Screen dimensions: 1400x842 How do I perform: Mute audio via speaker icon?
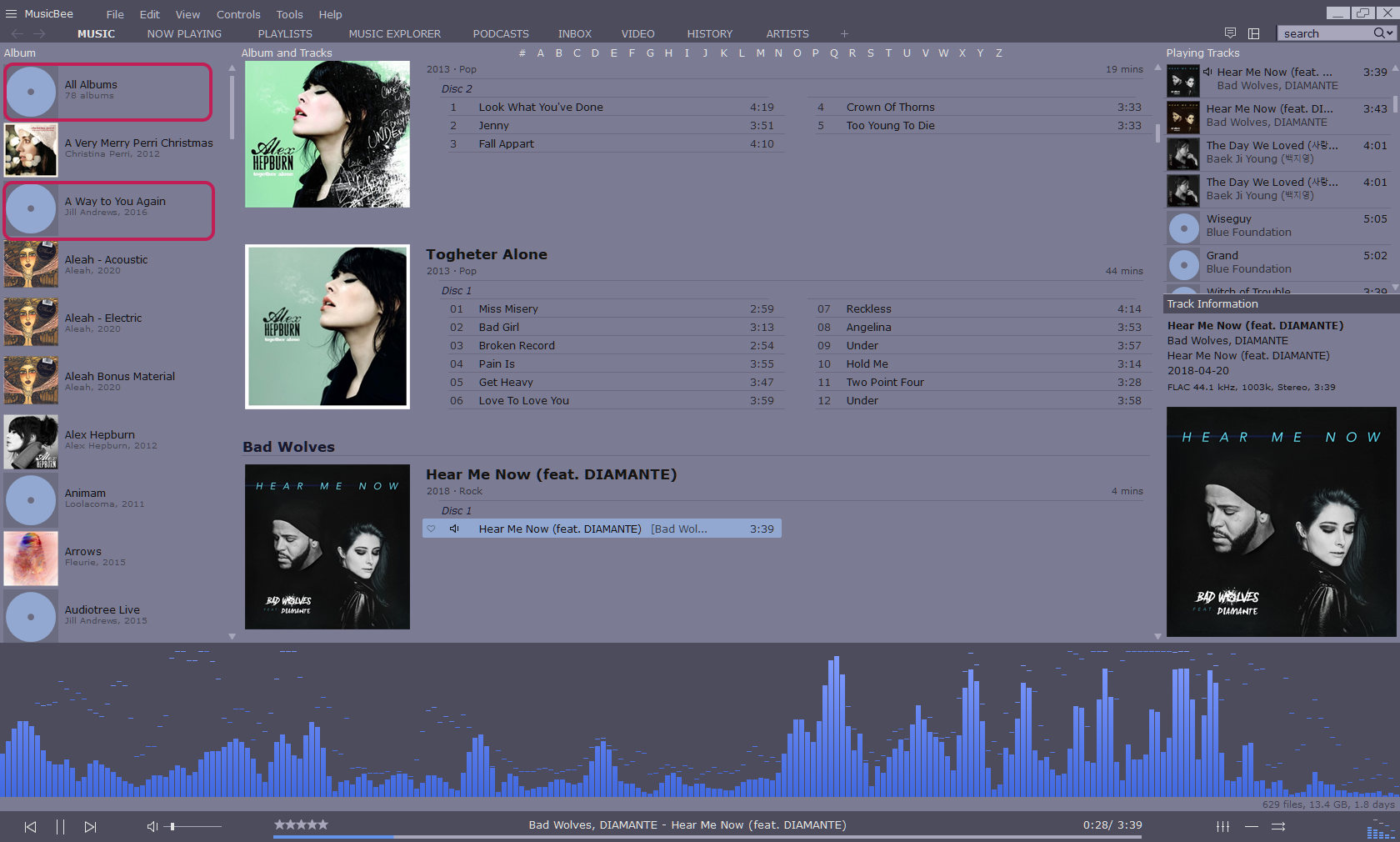click(152, 826)
